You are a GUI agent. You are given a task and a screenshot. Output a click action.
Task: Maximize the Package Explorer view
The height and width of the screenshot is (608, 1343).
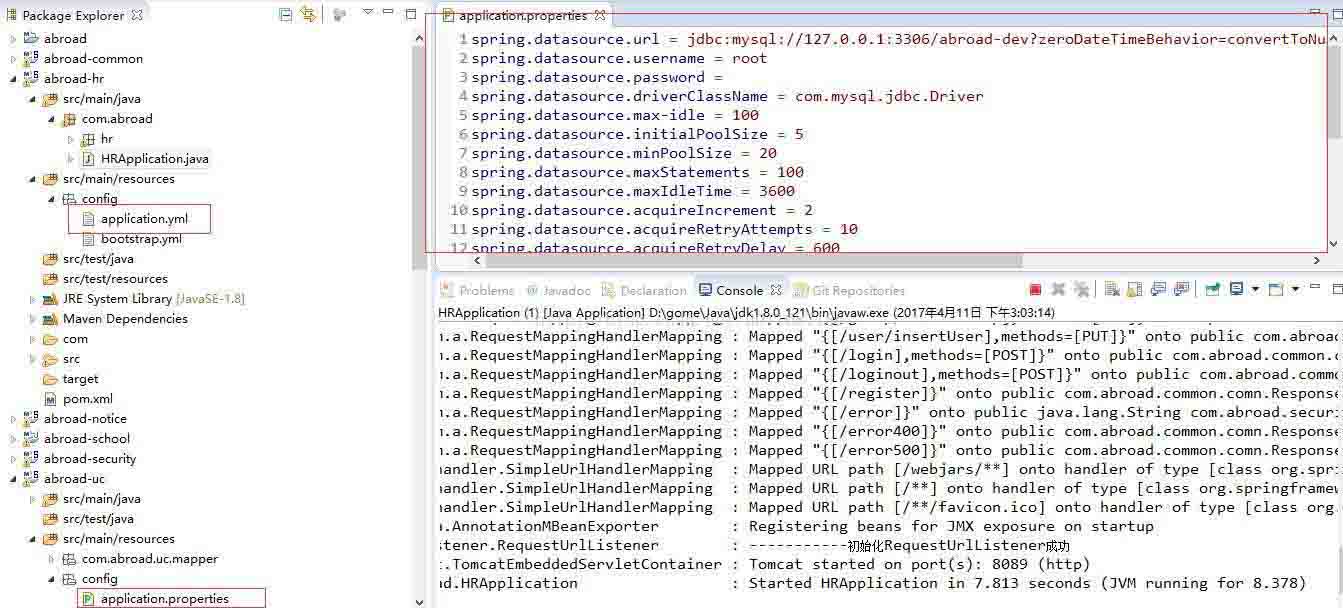pyautogui.click(x=410, y=14)
